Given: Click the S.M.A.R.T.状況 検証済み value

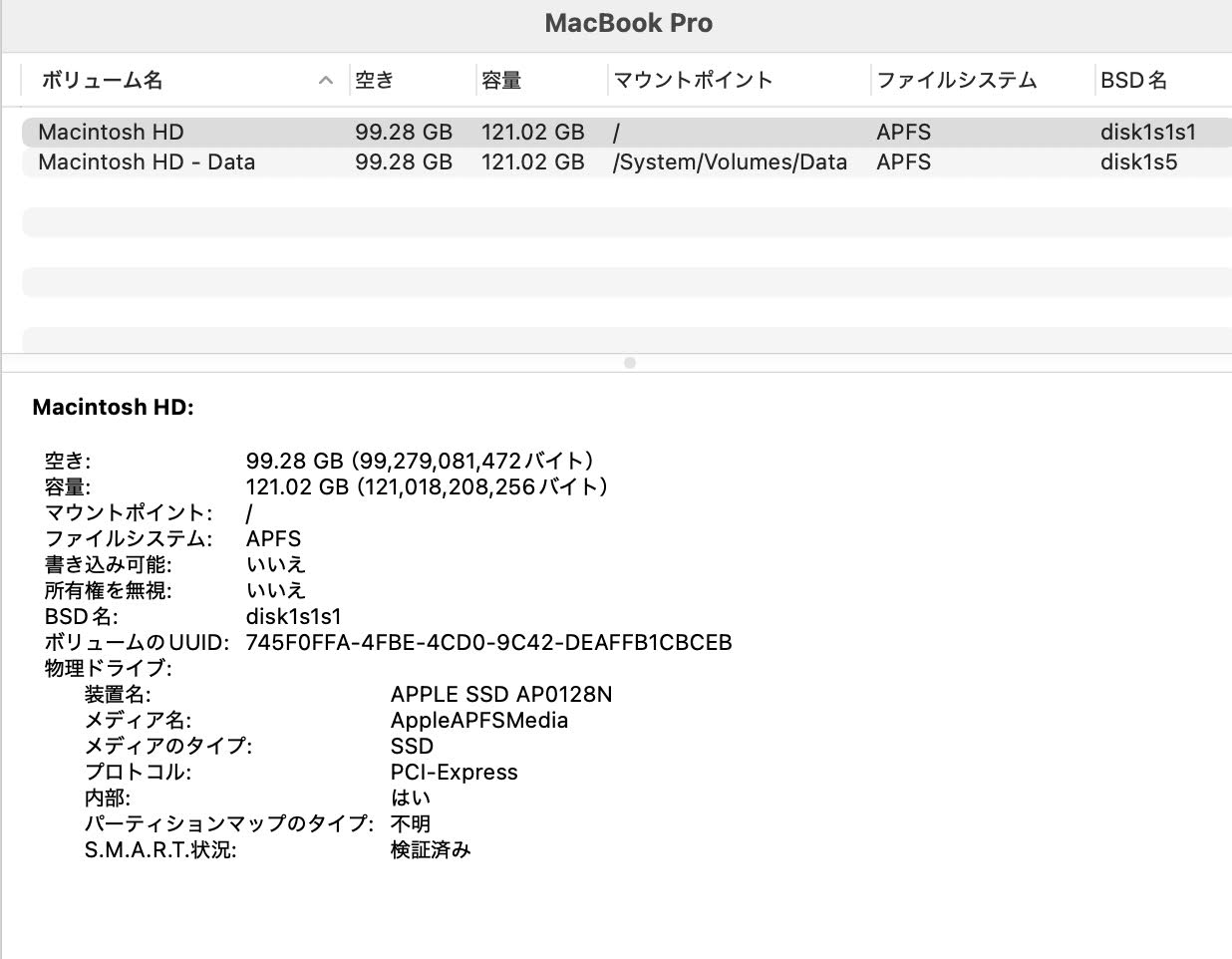Looking at the screenshot, I should point(431,849).
